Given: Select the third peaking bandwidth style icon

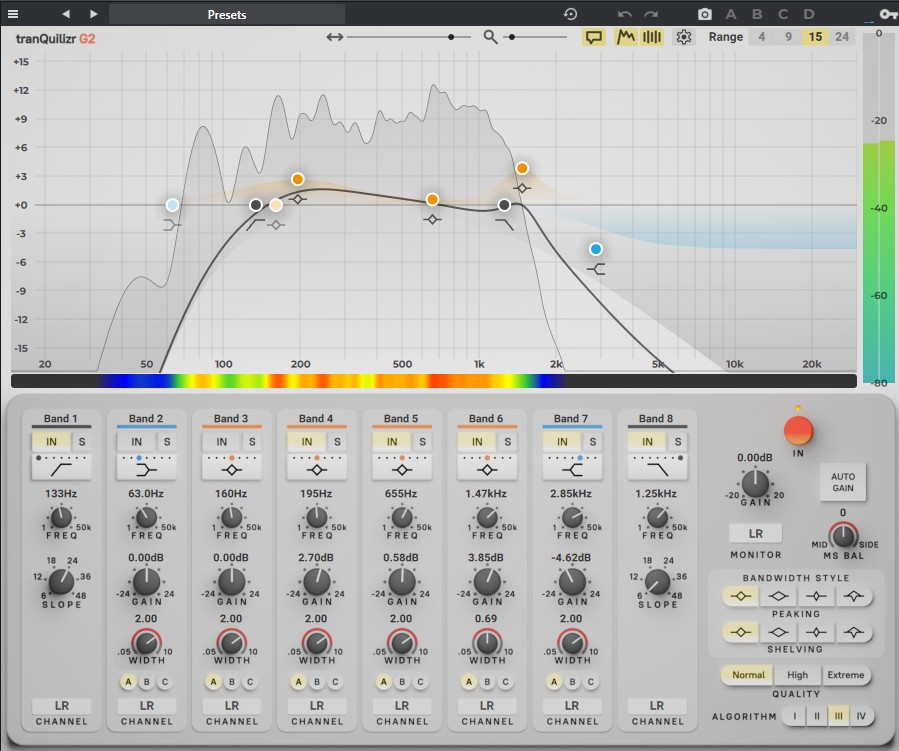Looking at the screenshot, I should (x=816, y=596).
